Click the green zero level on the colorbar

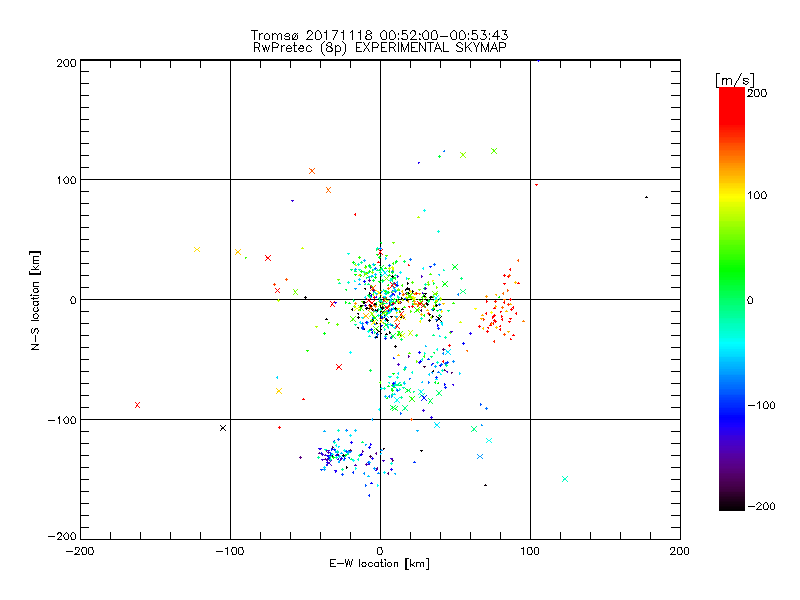pyautogui.click(x=732, y=300)
